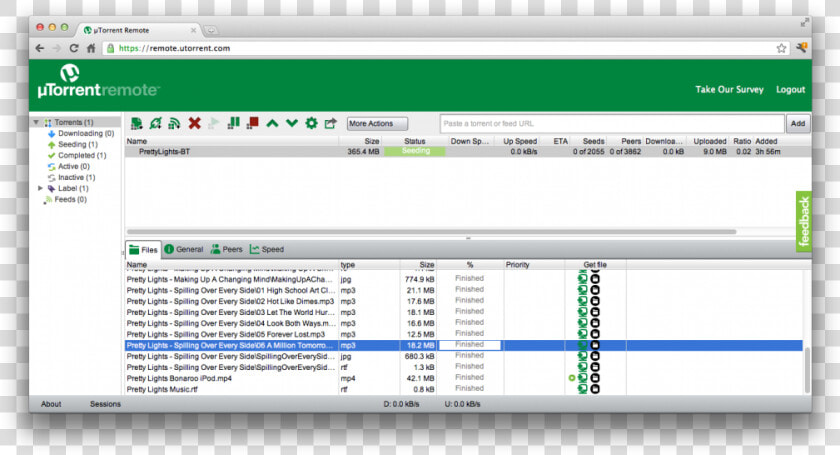
Task: Click the grayed-out start torrent play icon
Action: [x=213, y=123]
